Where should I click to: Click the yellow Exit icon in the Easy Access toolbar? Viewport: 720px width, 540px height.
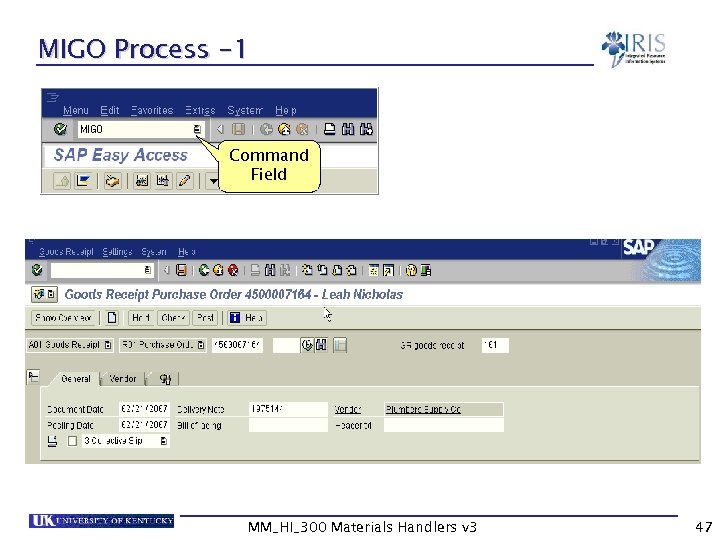(284, 129)
